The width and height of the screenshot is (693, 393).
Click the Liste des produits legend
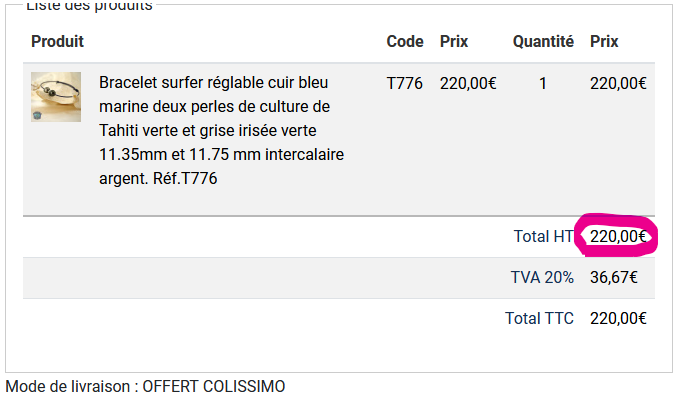(89, 6)
